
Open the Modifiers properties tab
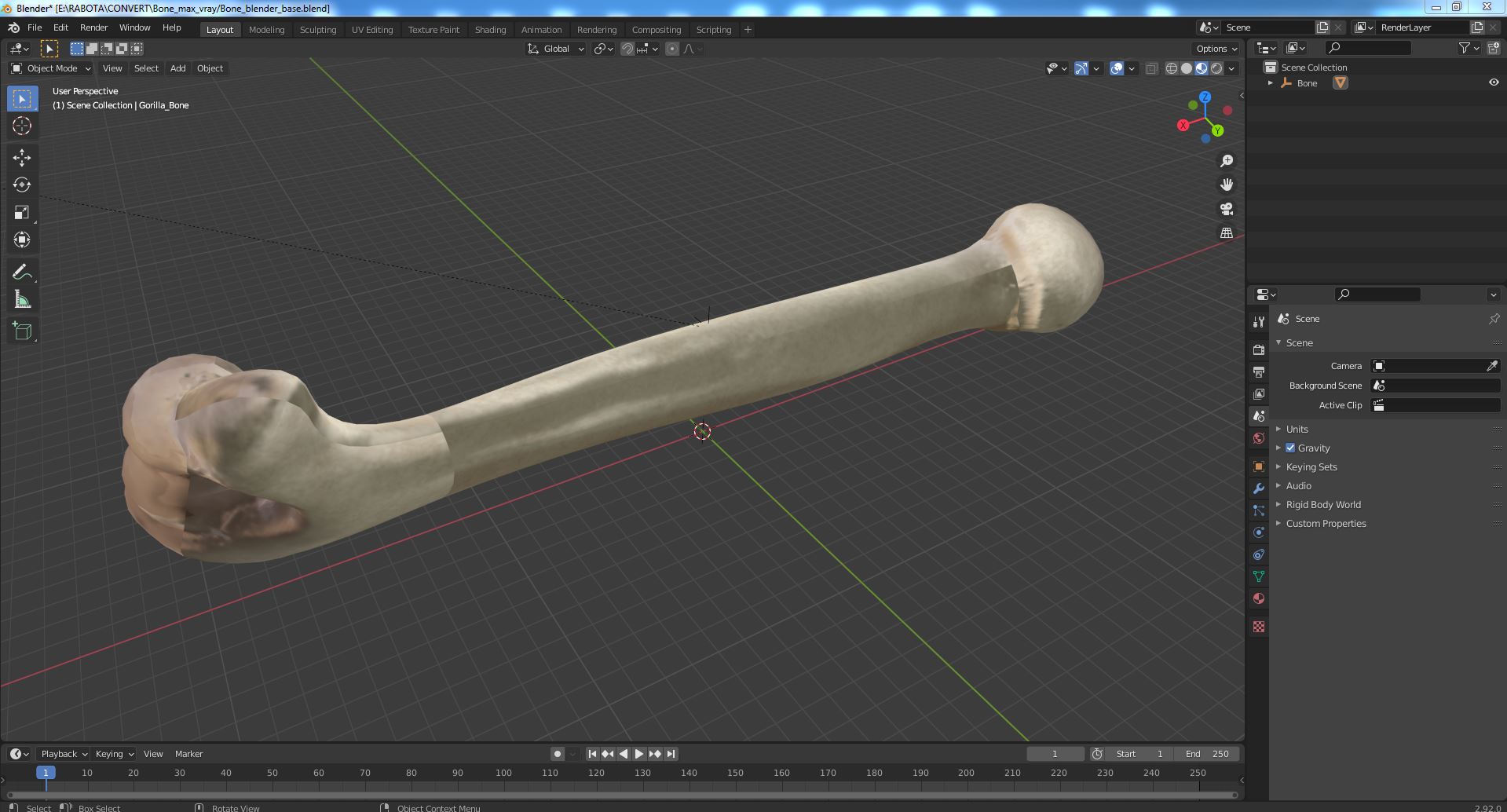pyautogui.click(x=1259, y=488)
